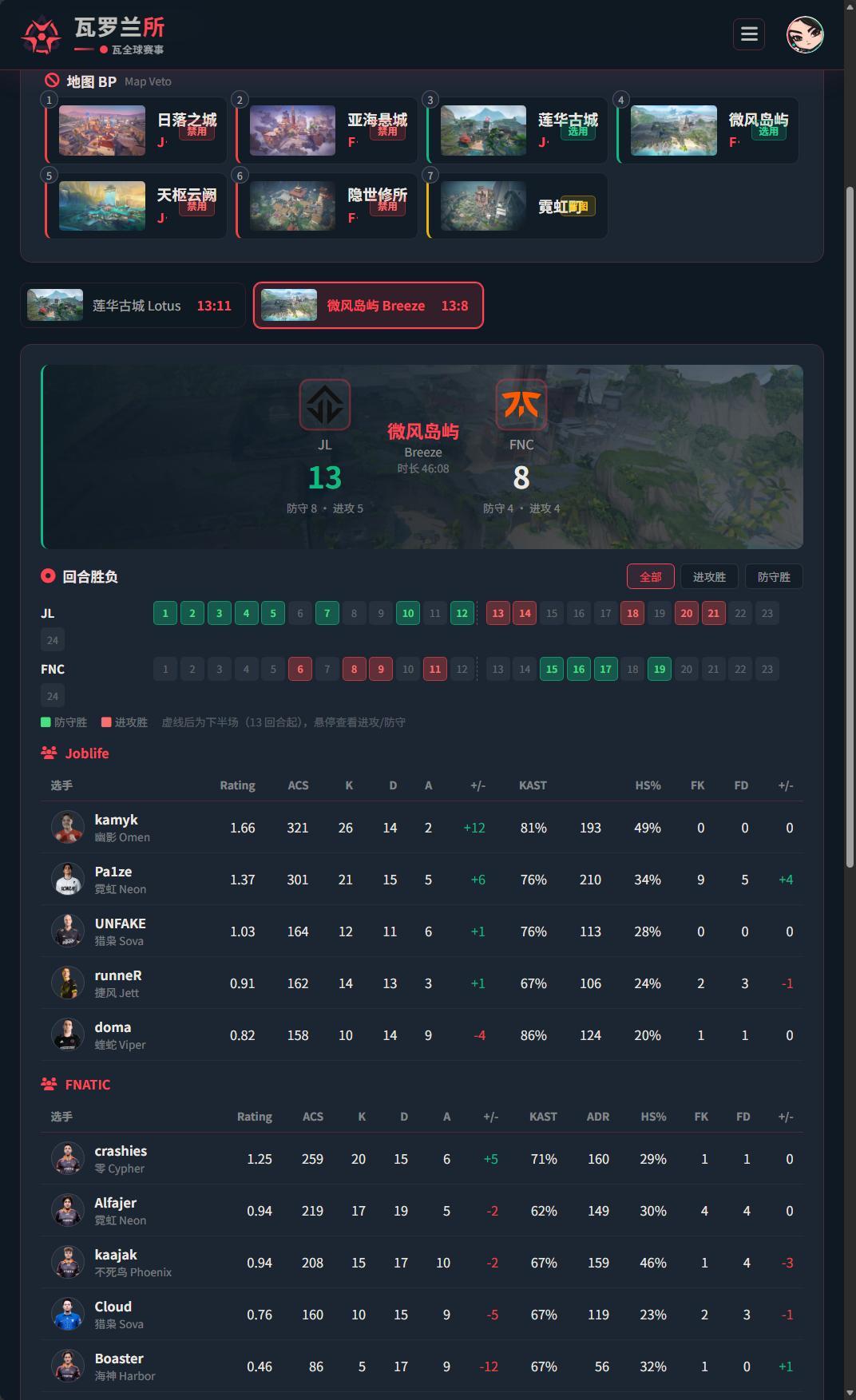856x1400 pixels.
Task: Click the KAST column header in FNATIC table
Action: pos(543,1117)
